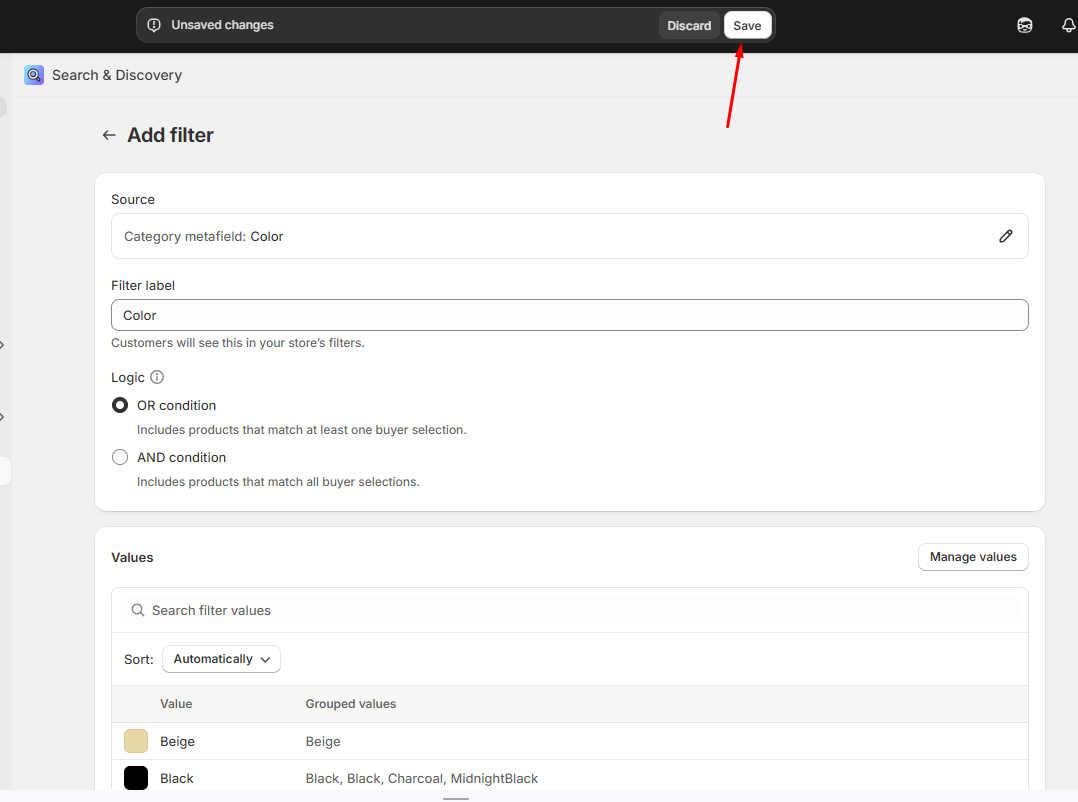Click the Search & Discovery app icon
This screenshot has height=802, width=1078.
click(34, 75)
